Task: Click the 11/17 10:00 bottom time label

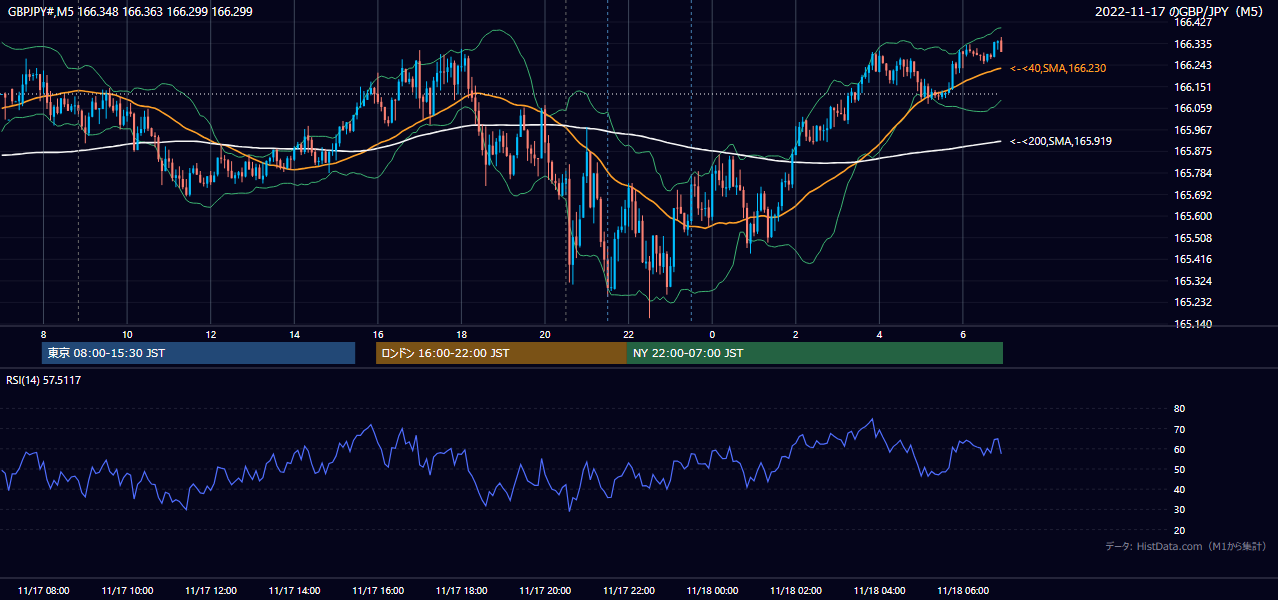Action: [127, 591]
